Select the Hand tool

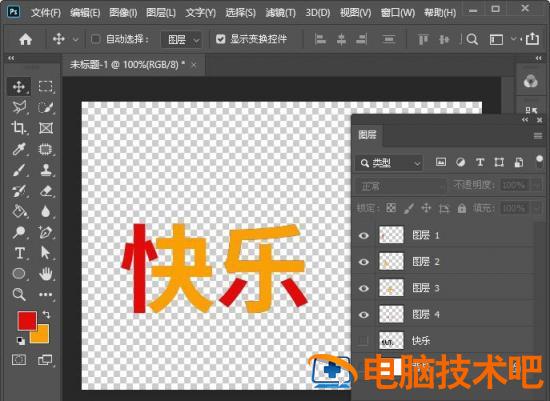46,274
